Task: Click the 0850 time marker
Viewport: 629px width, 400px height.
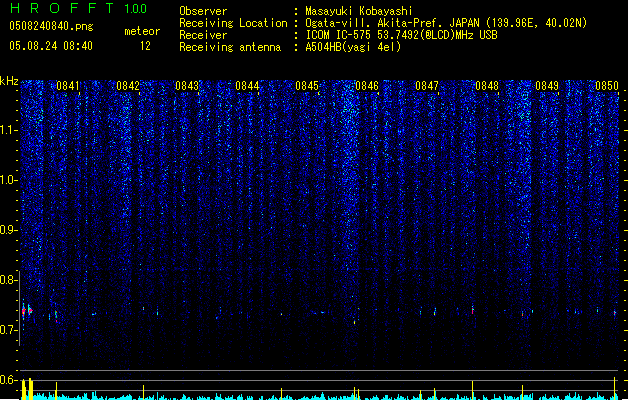Action: pyautogui.click(x=607, y=86)
